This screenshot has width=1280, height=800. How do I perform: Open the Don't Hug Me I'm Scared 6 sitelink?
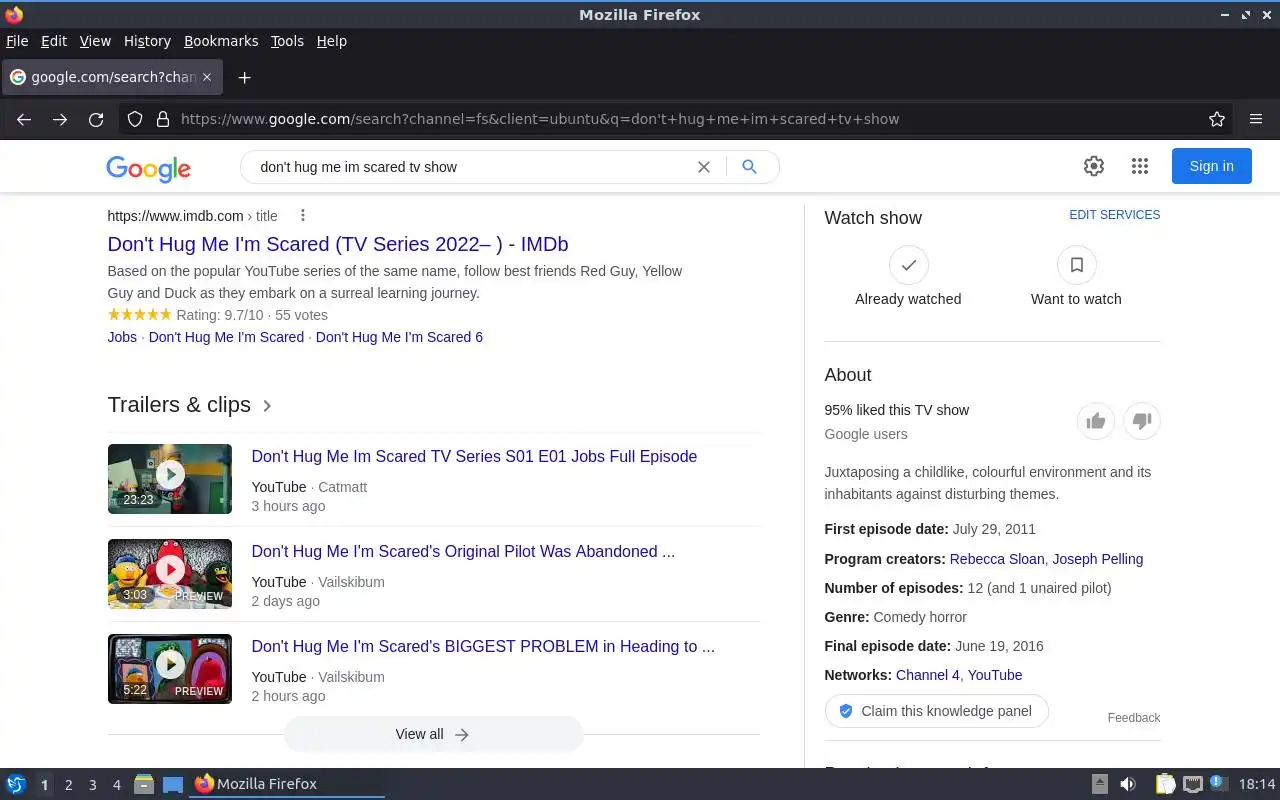tap(399, 337)
